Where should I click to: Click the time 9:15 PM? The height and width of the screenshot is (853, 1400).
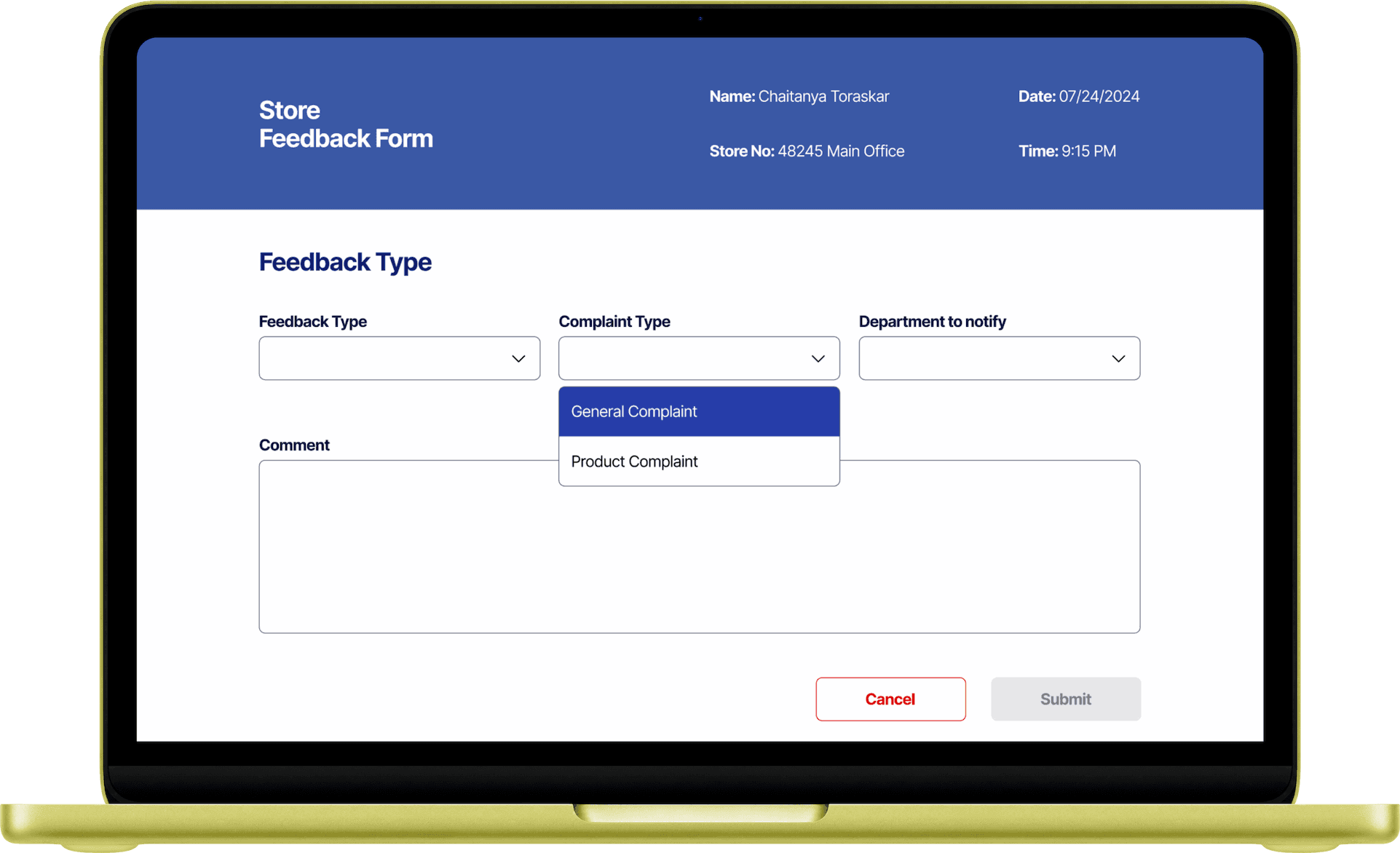[1088, 151]
